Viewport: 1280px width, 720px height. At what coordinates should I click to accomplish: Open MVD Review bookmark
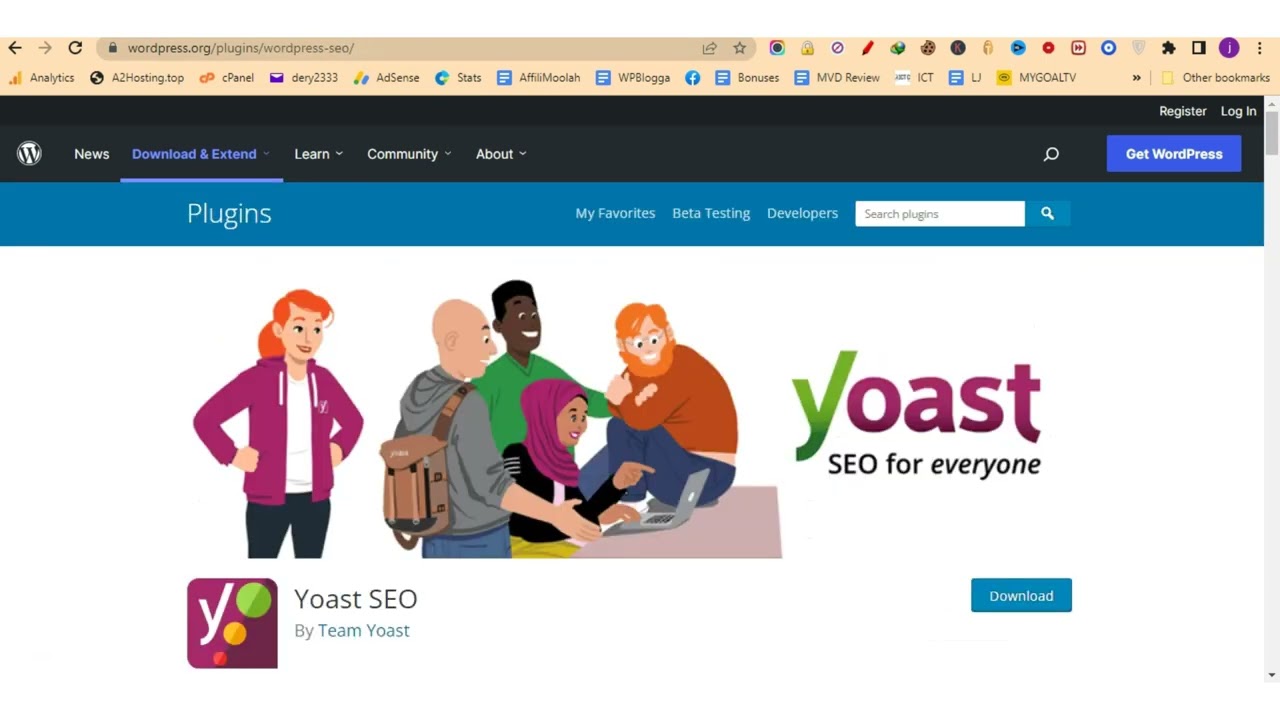[837, 77]
